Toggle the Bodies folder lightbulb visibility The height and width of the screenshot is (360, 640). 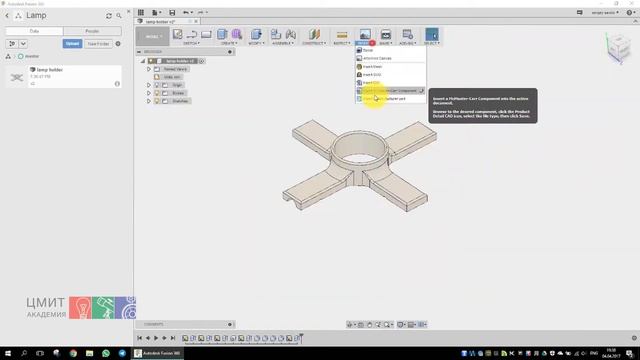pyautogui.click(x=157, y=93)
